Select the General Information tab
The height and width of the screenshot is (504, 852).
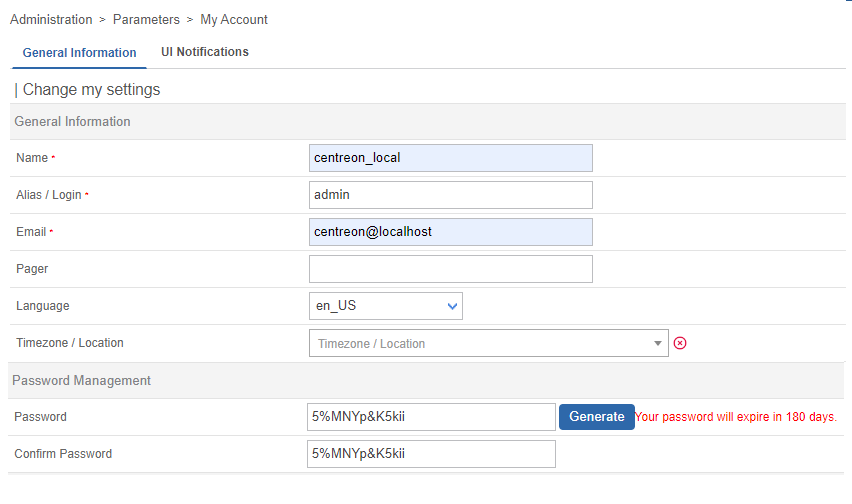click(x=79, y=53)
